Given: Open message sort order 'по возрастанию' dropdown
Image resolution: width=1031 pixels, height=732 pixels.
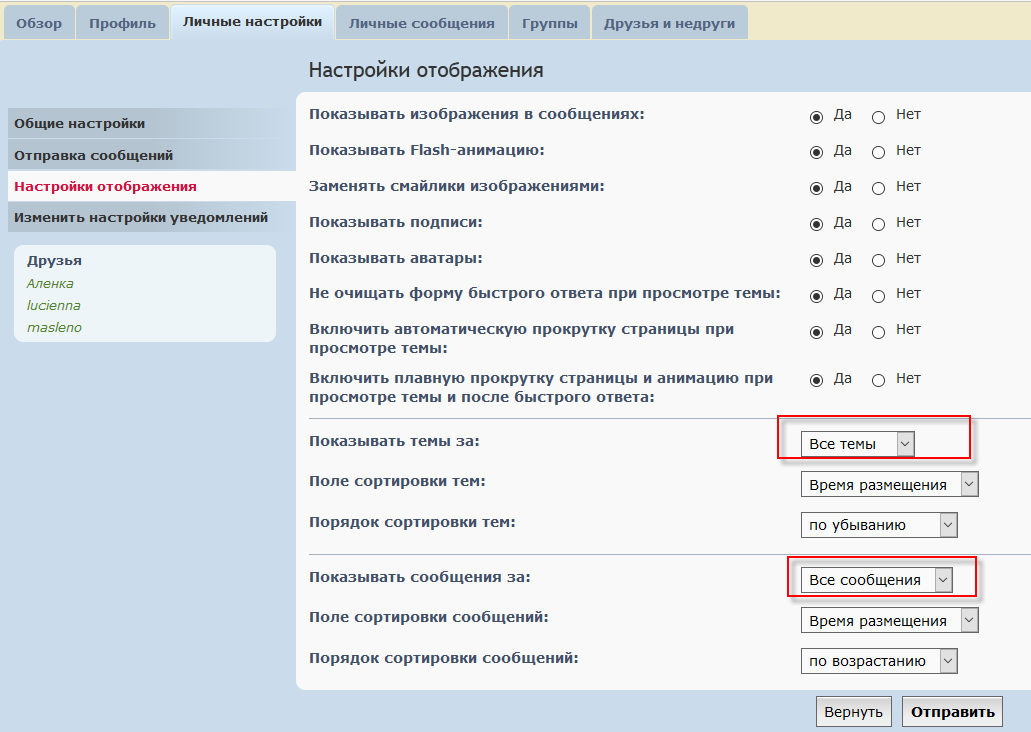Looking at the screenshot, I should pos(879,661).
